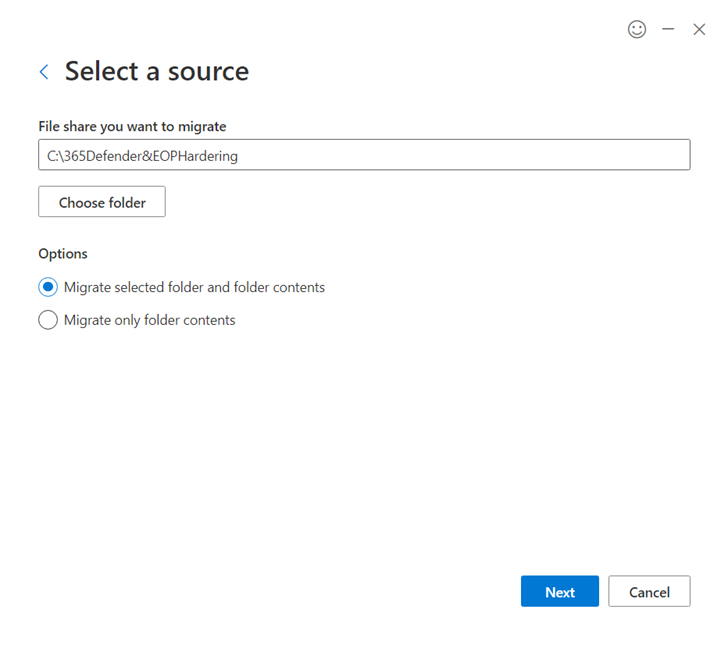The height and width of the screenshot is (645, 728).
Task: Click the Choose folder button
Action: pos(102,202)
